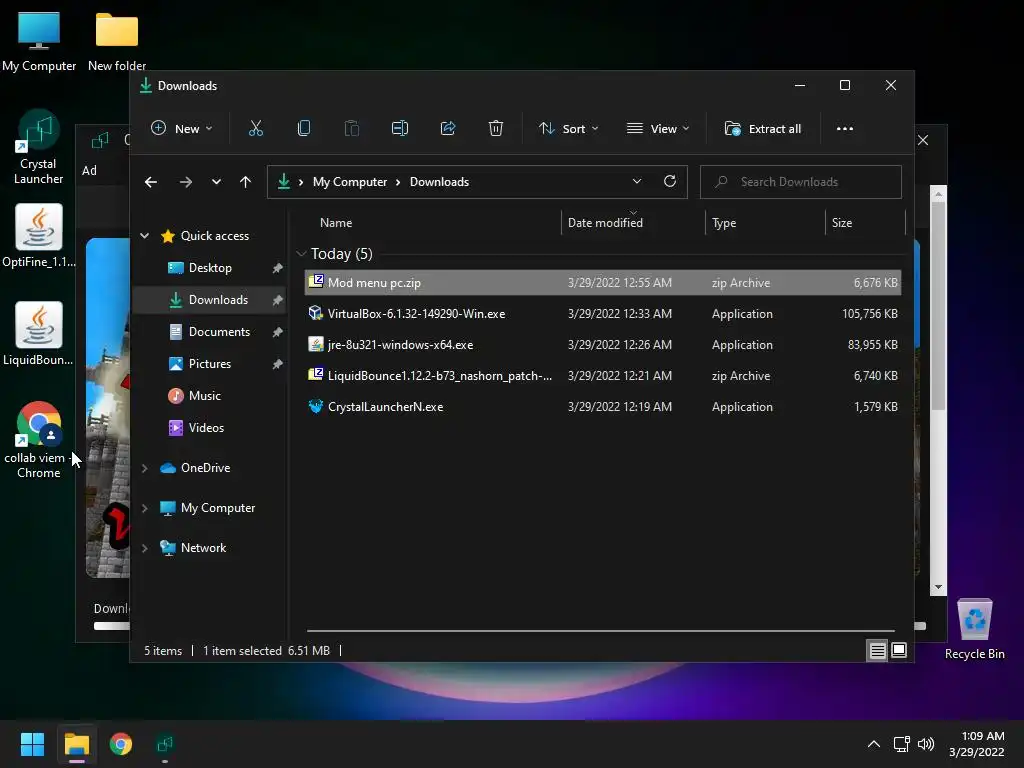Click the Share icon in toolbar
Image resolution: width=1024 pixels, height=768 pixels.
click(448, 129)
